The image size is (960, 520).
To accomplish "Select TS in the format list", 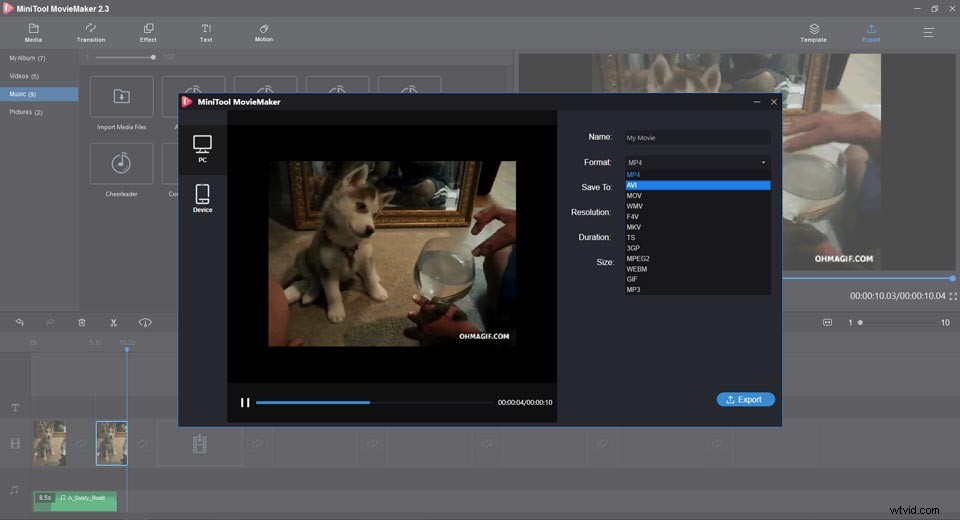I will coord(697,238).
